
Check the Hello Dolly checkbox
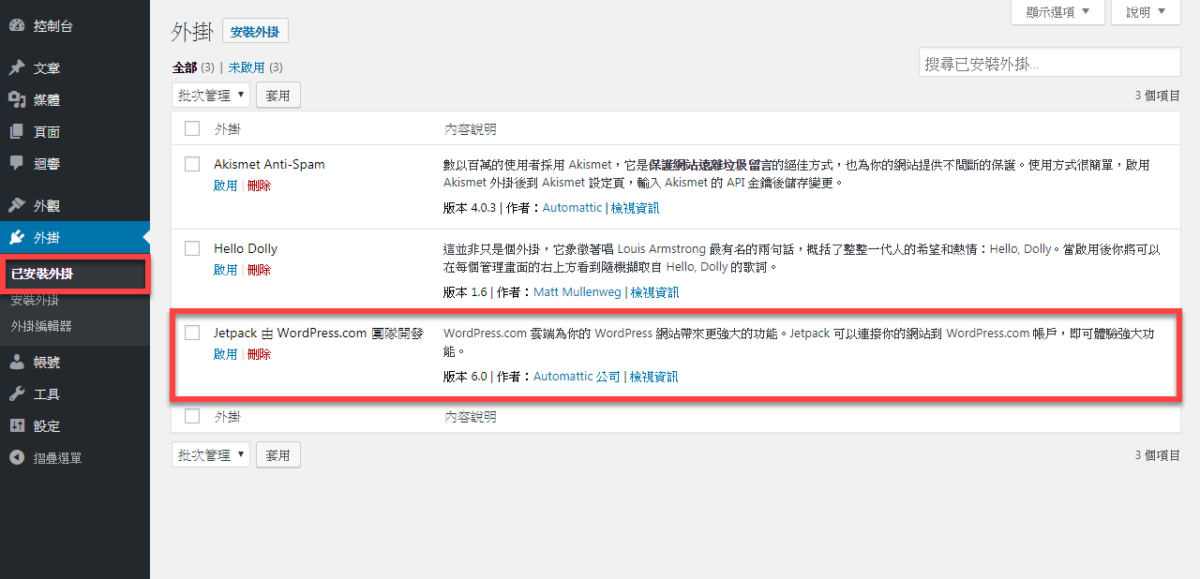pos(192,248)
